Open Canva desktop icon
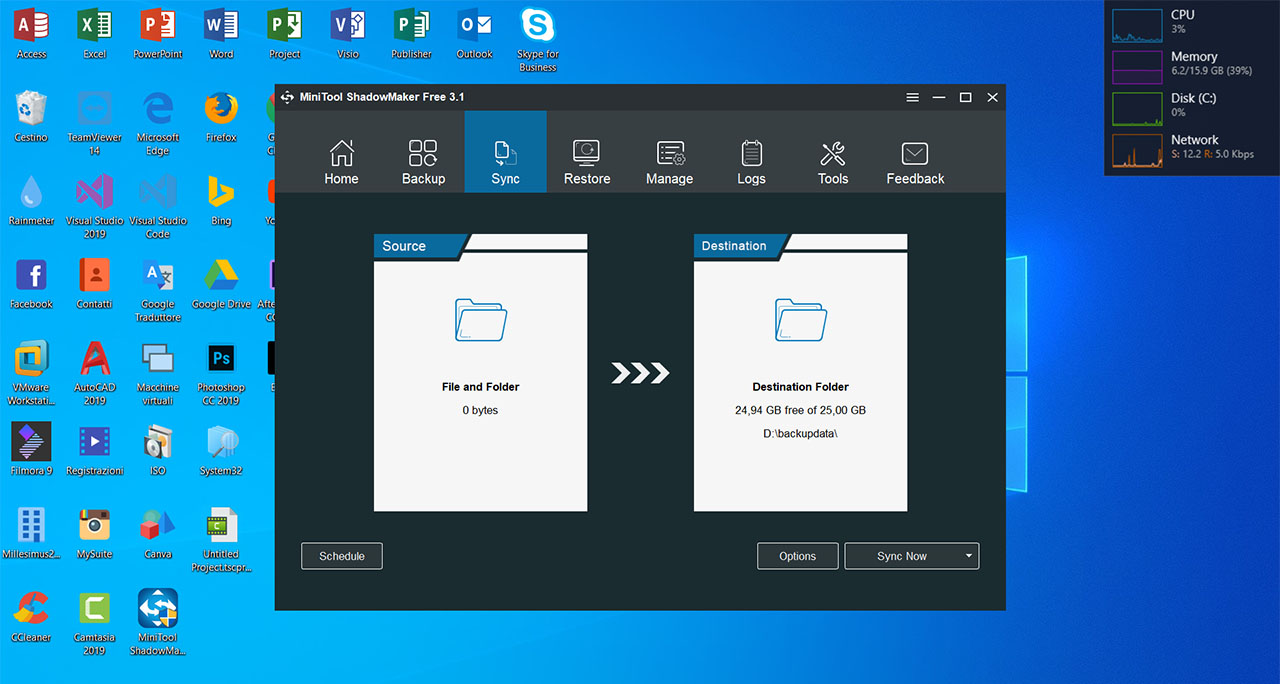Viewport: 1280px width, 684px height. pos(158,532)
